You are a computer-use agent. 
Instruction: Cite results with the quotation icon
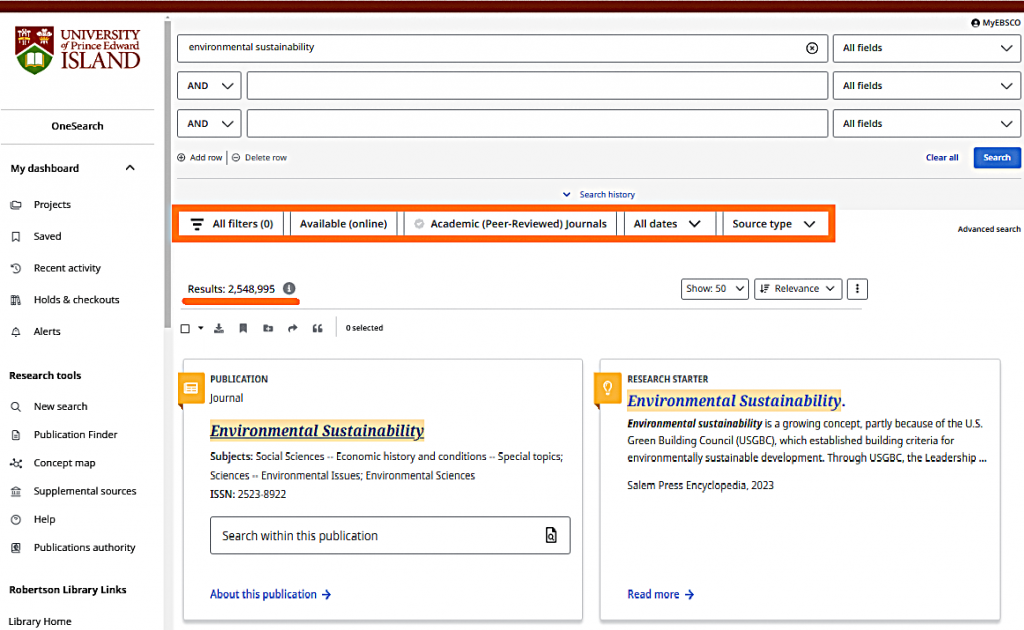click(317, 328)
